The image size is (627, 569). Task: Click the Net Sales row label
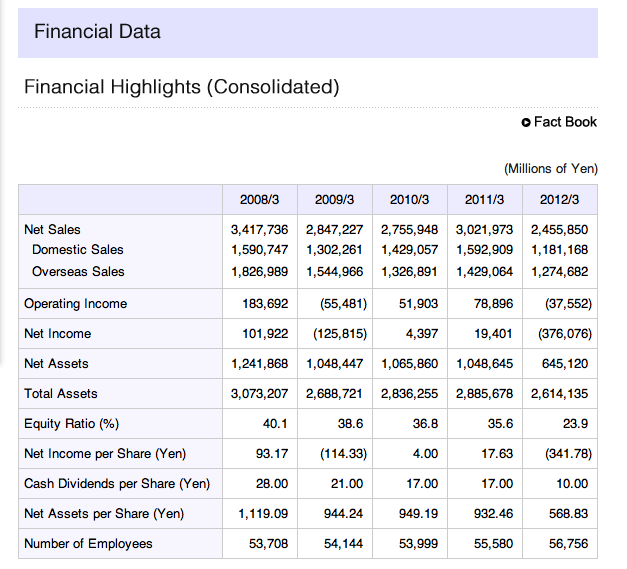click(x=52, y=230)
